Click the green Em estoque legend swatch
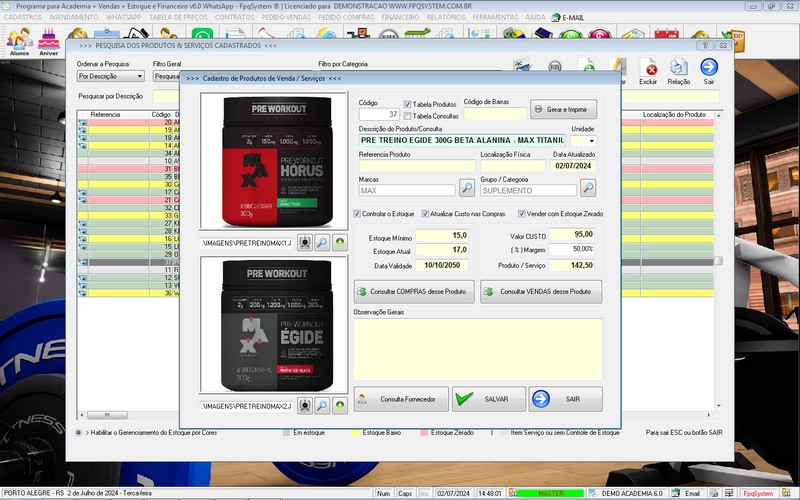The height and width of the screenshot is (500, 800). click(x=287, y=433)
